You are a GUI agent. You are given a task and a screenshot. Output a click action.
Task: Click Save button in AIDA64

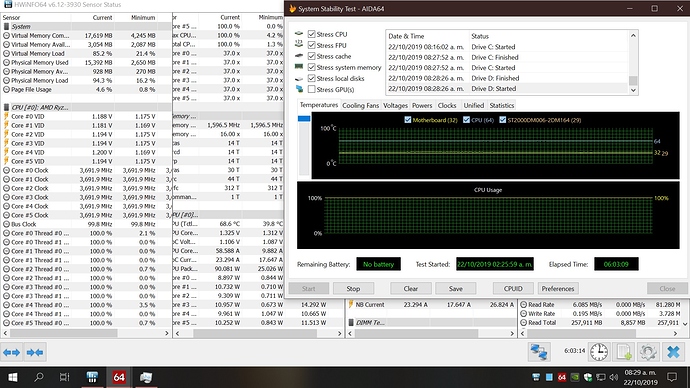coord(455,289)
